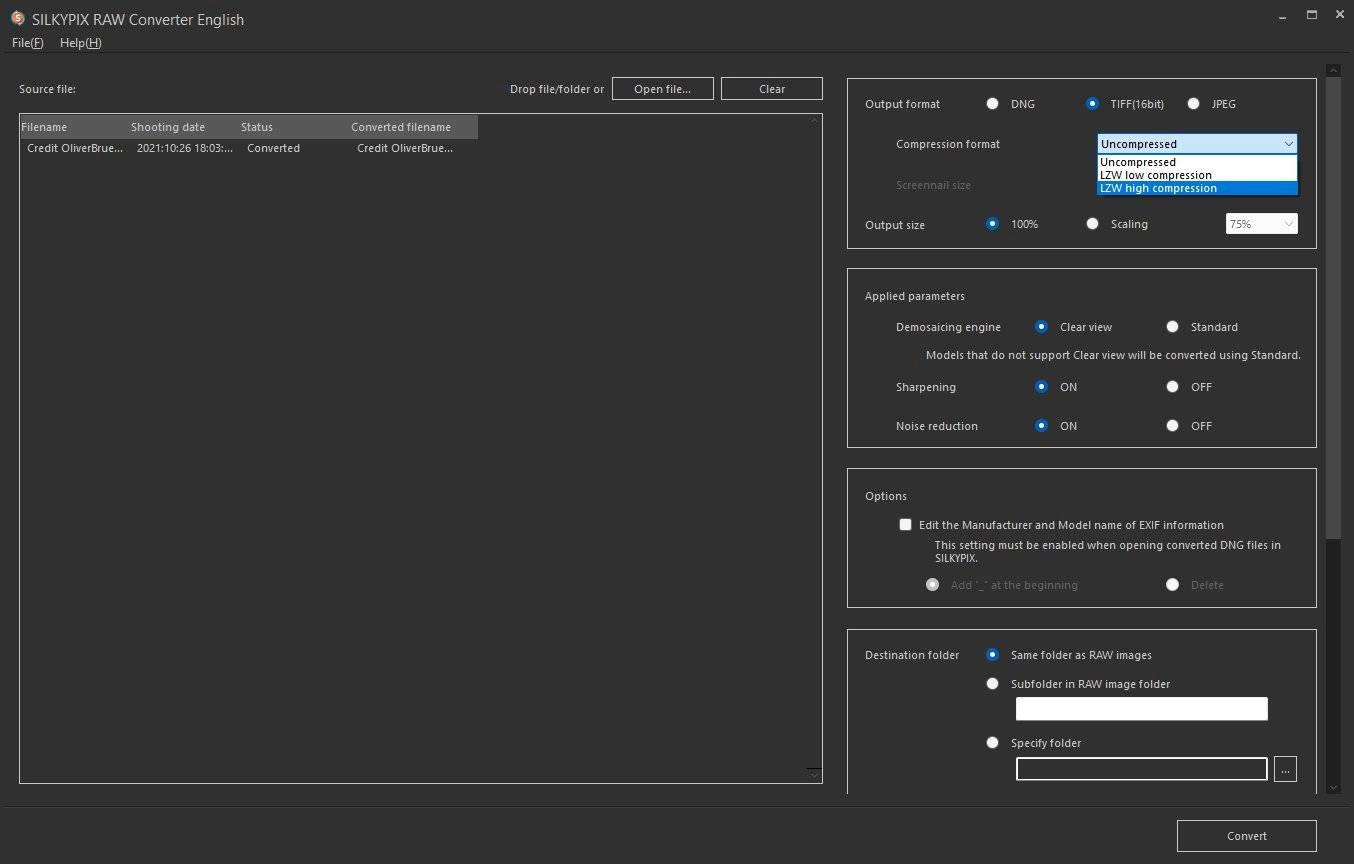This screenshot has height=864, width=1354.
Task: Select DNG output format
Action: 992,103
